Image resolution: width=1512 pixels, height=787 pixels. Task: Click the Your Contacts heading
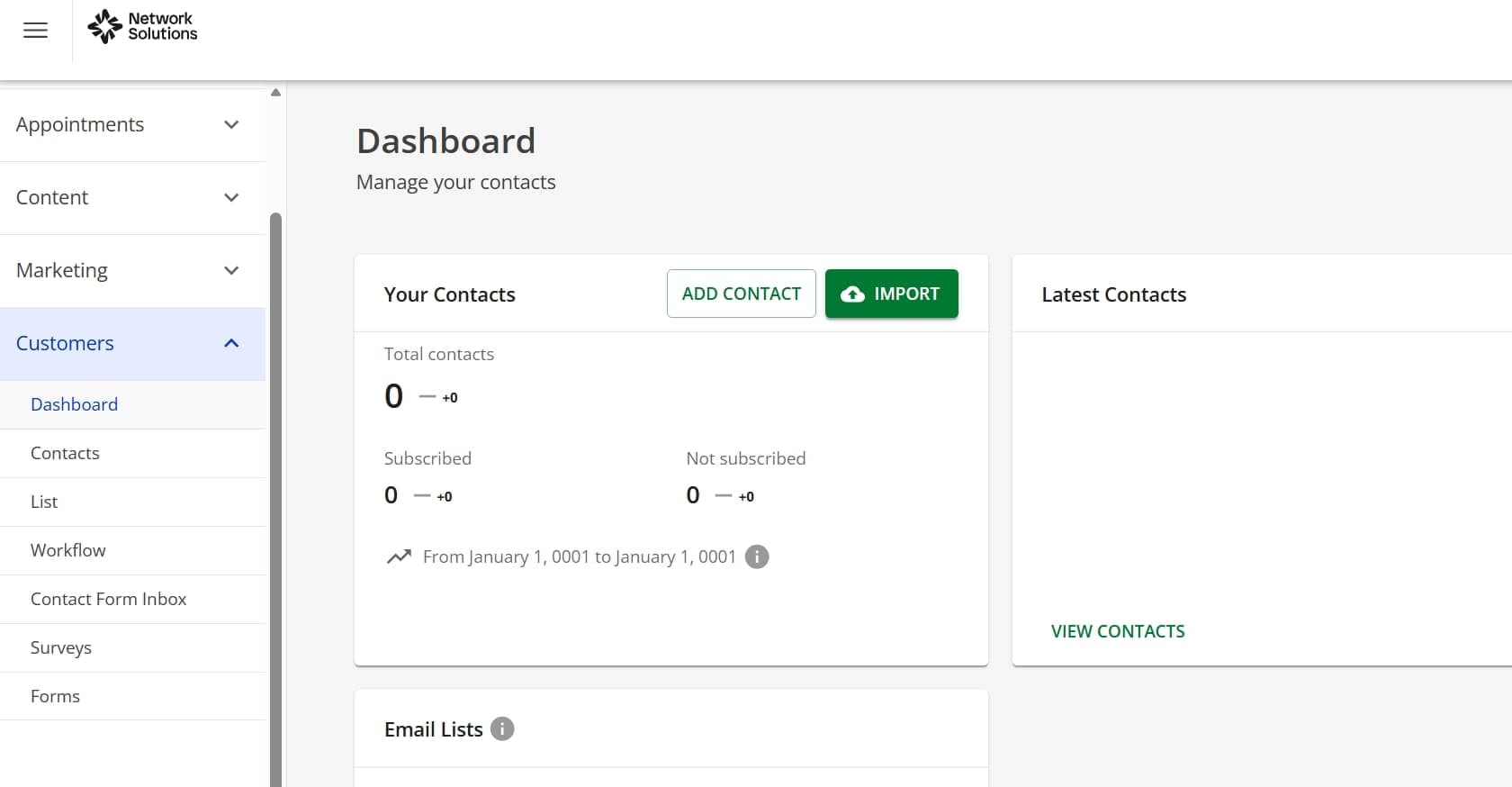pyautogui.click(x=450, y=294)
